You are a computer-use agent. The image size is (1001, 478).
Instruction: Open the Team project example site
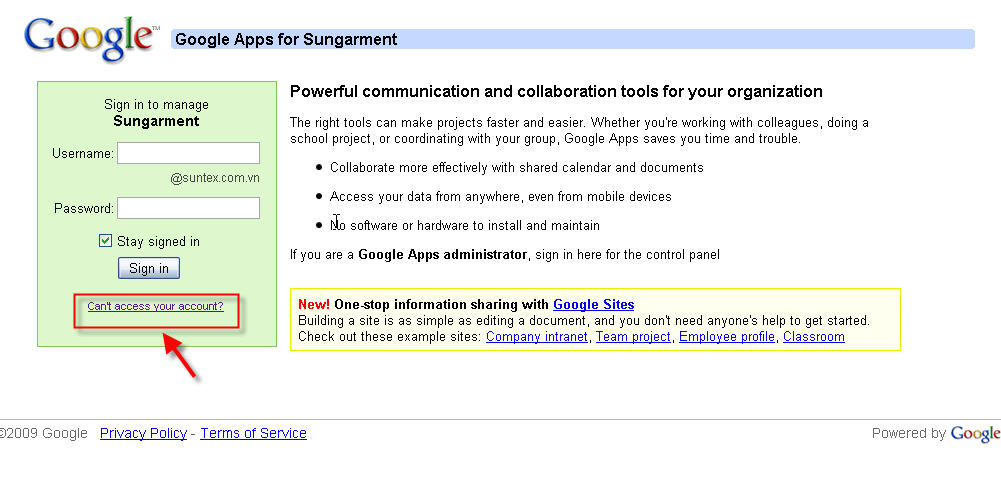coord(633,336)
